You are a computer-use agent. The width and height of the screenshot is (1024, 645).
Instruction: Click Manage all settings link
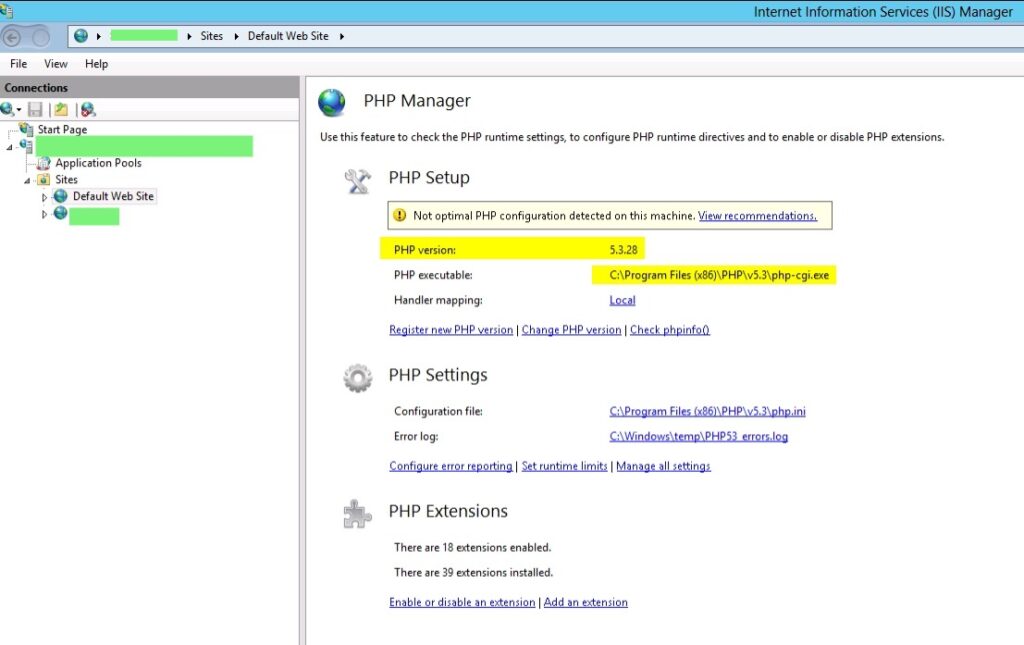point(664,466)
